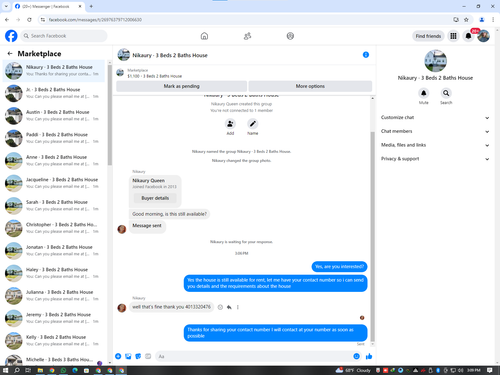This screenshot has width=500, height=375.
Task: Click the Mark as pending button
Action: [181, 86]
